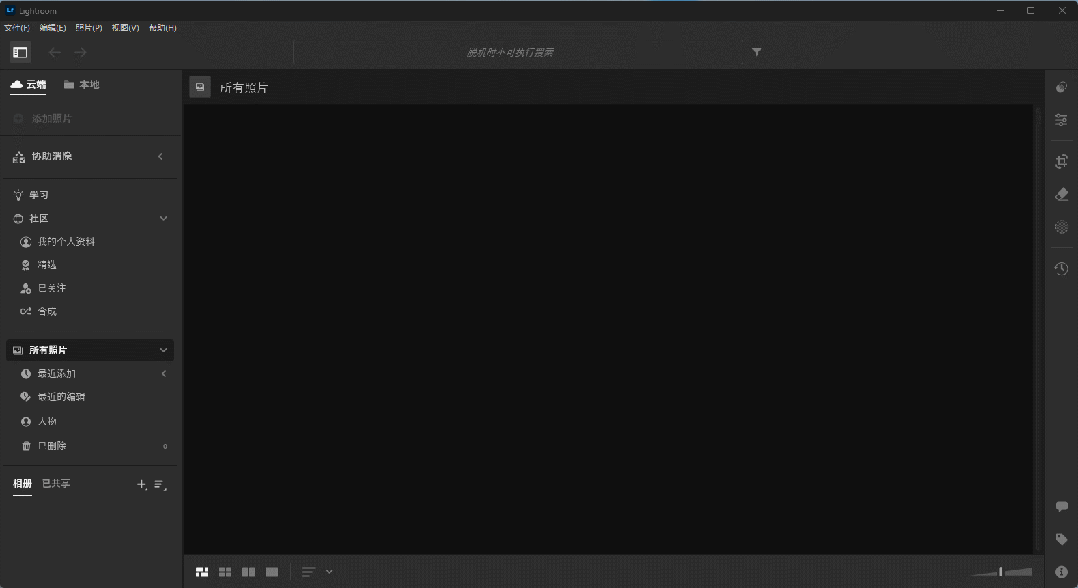Click the search field in top bar

click(510, 52)
